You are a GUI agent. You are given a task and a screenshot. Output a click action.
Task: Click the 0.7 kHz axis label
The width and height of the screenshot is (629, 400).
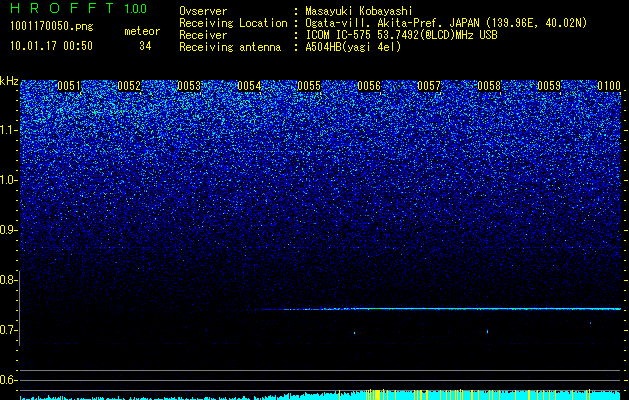tap(9, 330)
